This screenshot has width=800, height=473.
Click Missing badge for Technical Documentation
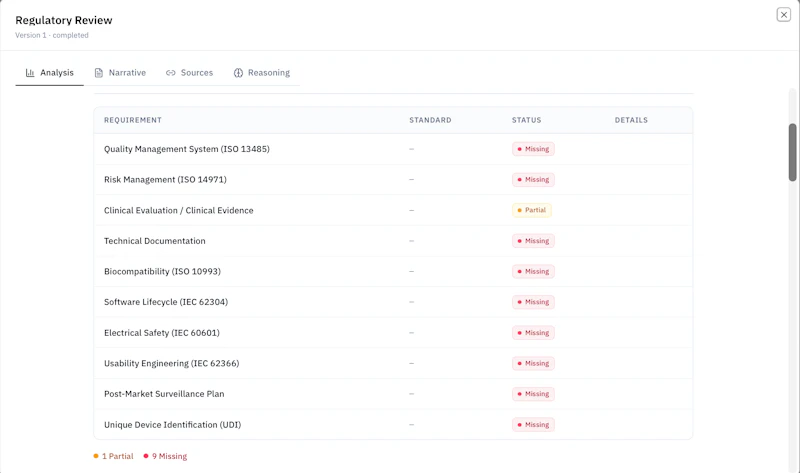point(533,241)
